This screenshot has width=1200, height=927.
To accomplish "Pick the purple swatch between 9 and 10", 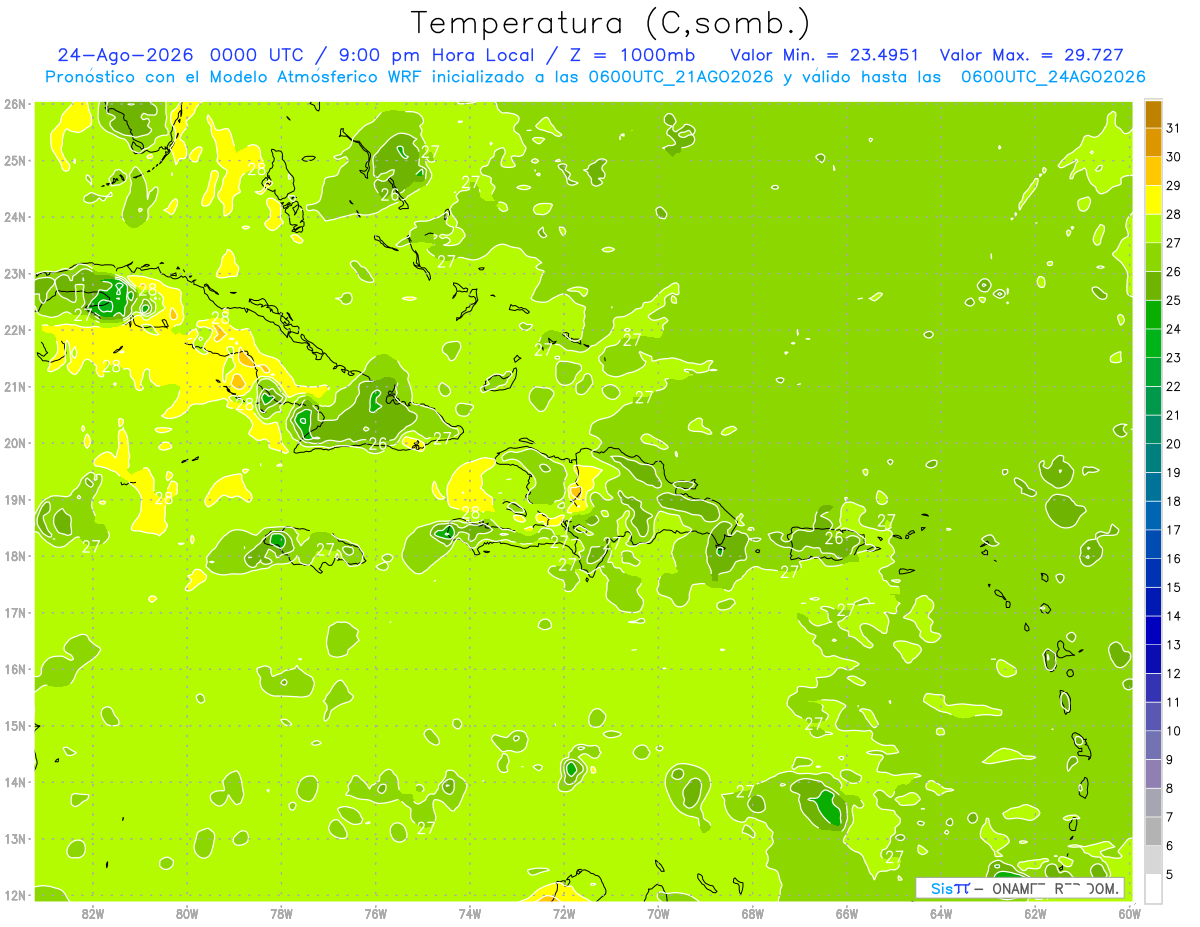I will (x=1153, y=745).
